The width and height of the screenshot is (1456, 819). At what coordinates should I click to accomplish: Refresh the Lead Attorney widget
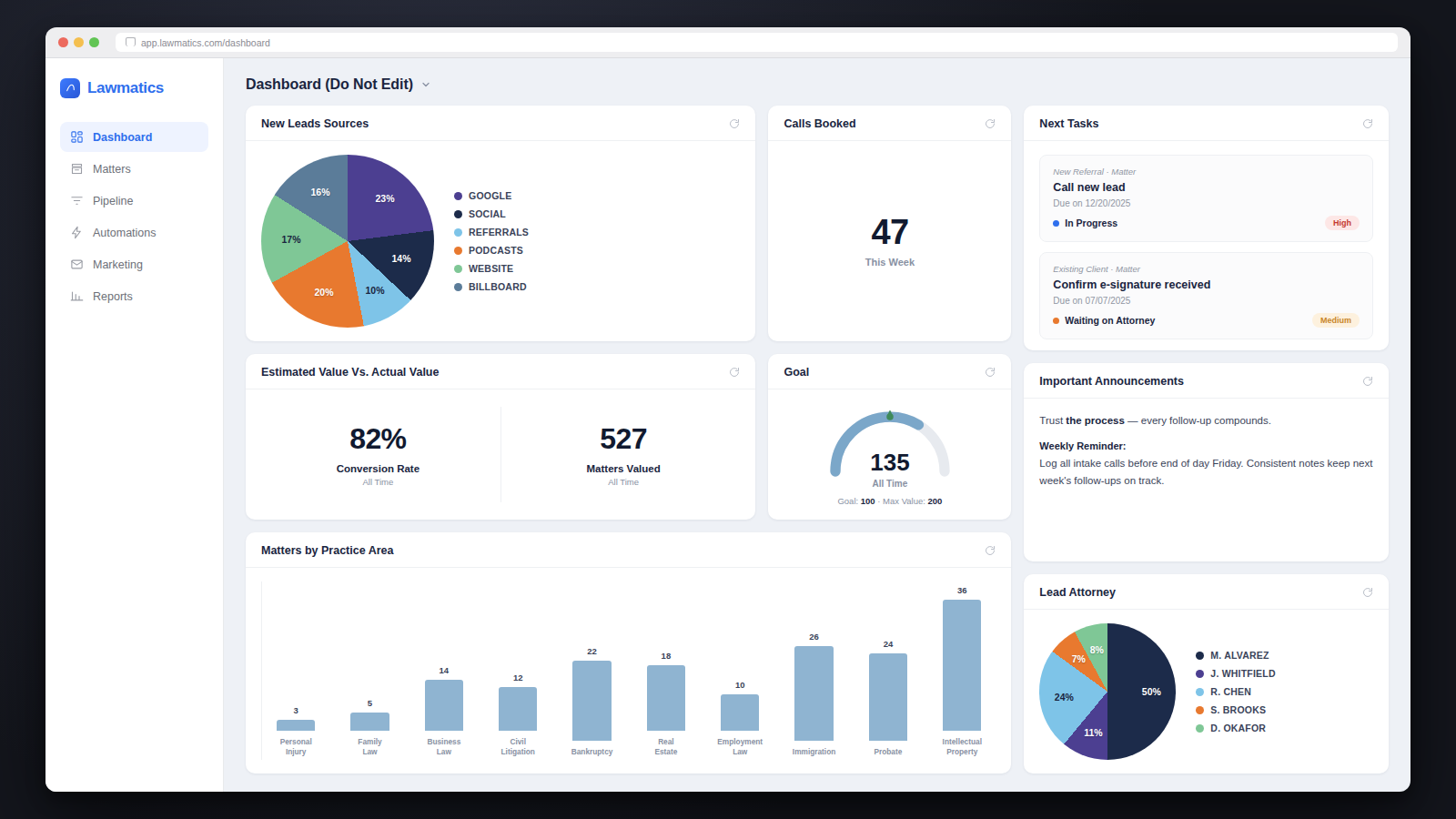pos(1368,592)
